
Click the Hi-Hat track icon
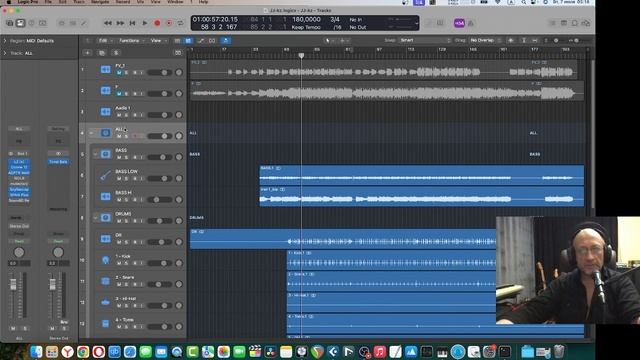pos(105,302)
